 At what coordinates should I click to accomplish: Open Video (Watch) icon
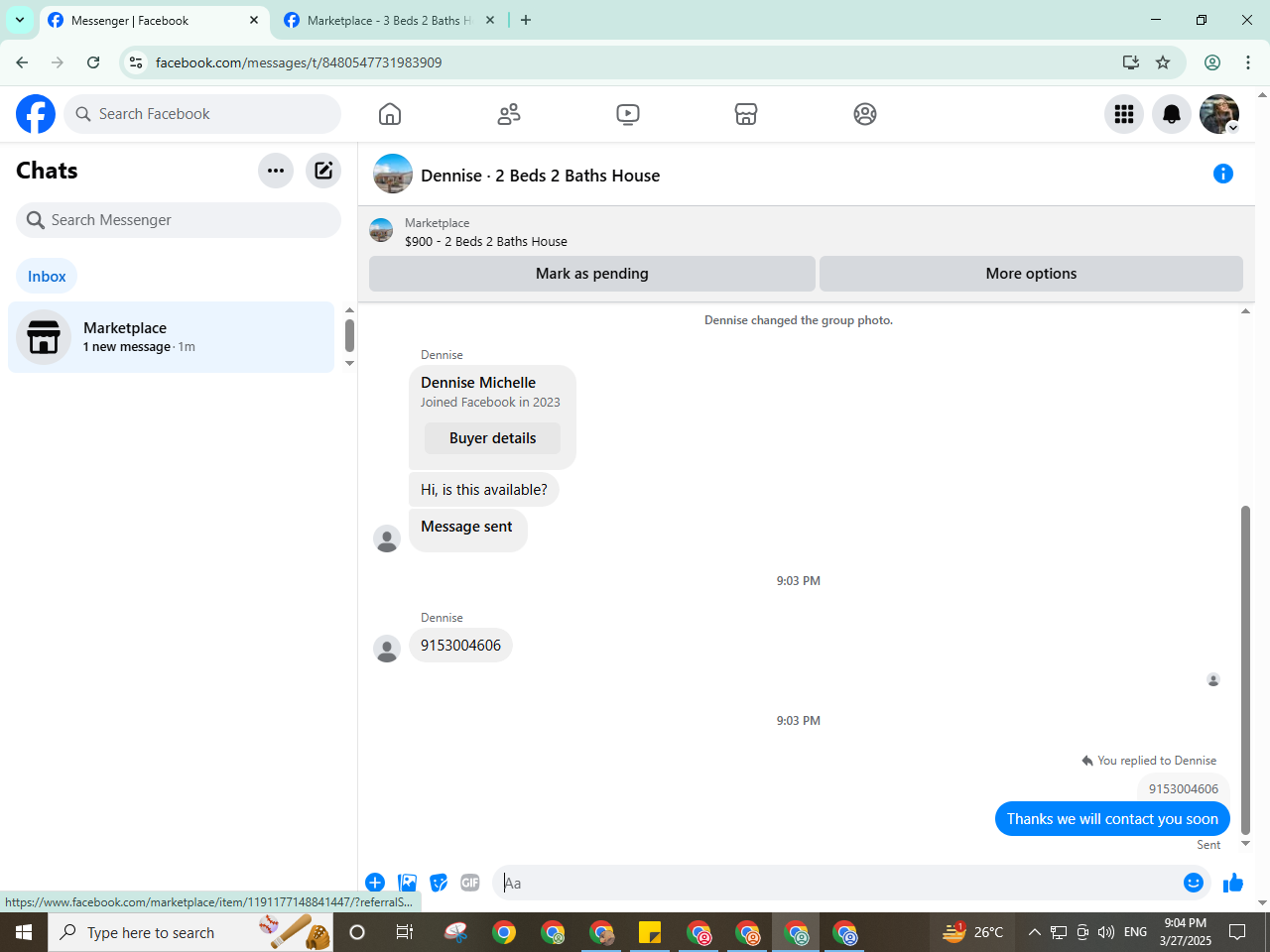point(628,114)
